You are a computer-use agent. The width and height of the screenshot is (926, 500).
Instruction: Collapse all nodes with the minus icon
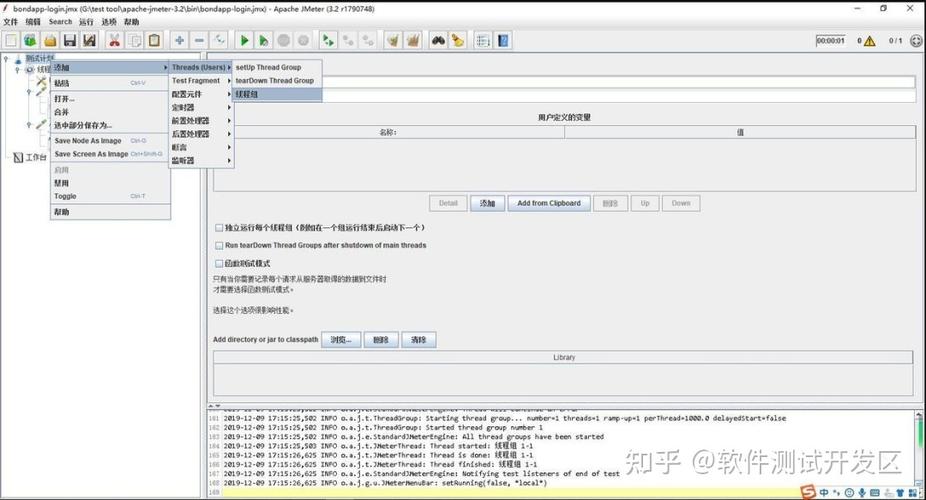[x=199, y=40]
